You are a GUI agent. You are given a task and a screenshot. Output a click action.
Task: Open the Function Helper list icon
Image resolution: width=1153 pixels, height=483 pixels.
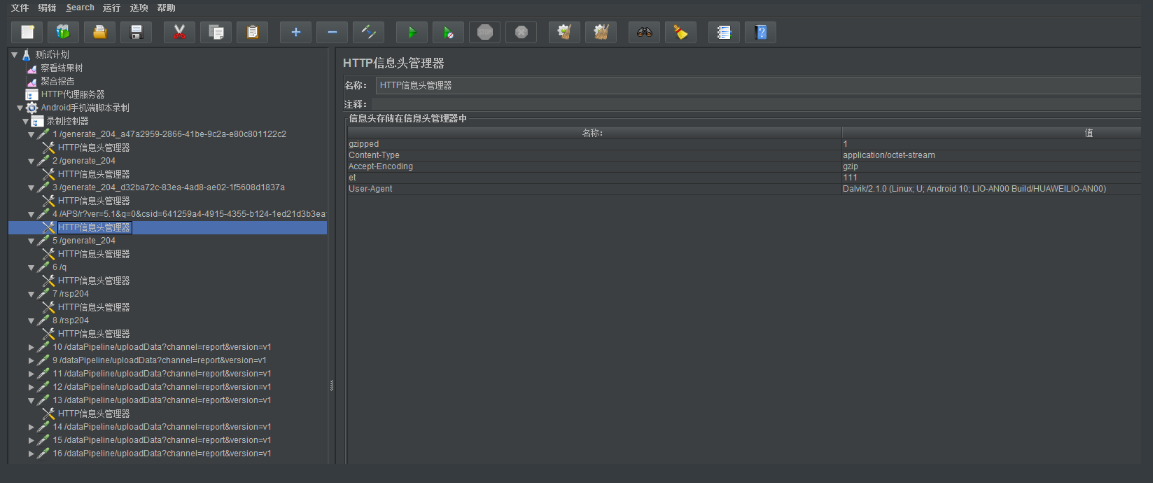tap(724, 32)
